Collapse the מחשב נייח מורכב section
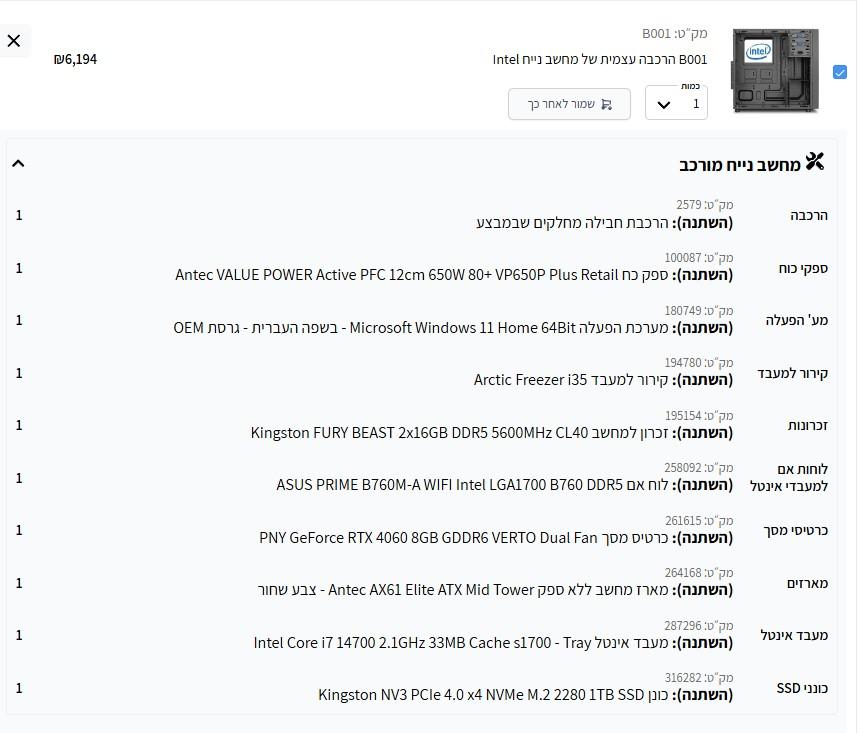 (x=18, y=164)
